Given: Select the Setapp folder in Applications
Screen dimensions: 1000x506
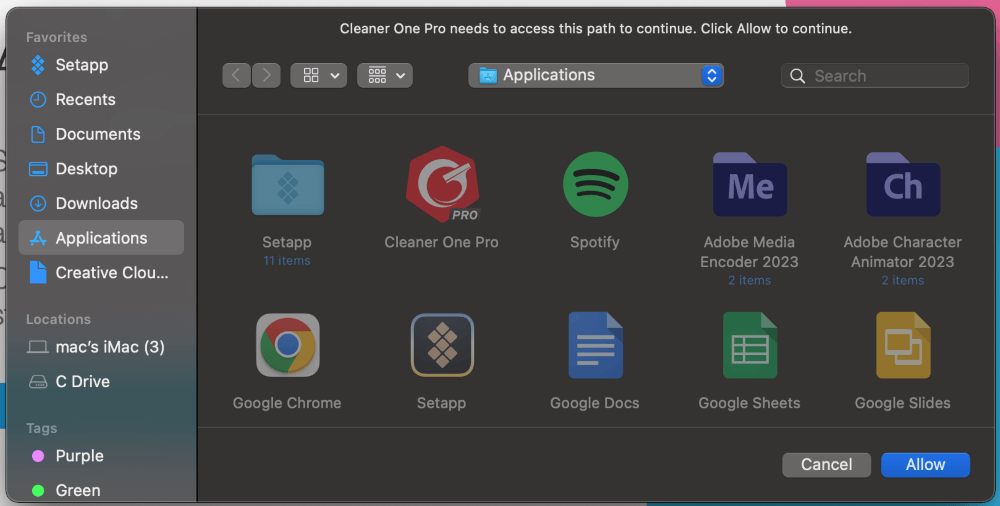Looking at the screenshot, I should (x=287, y=185).
